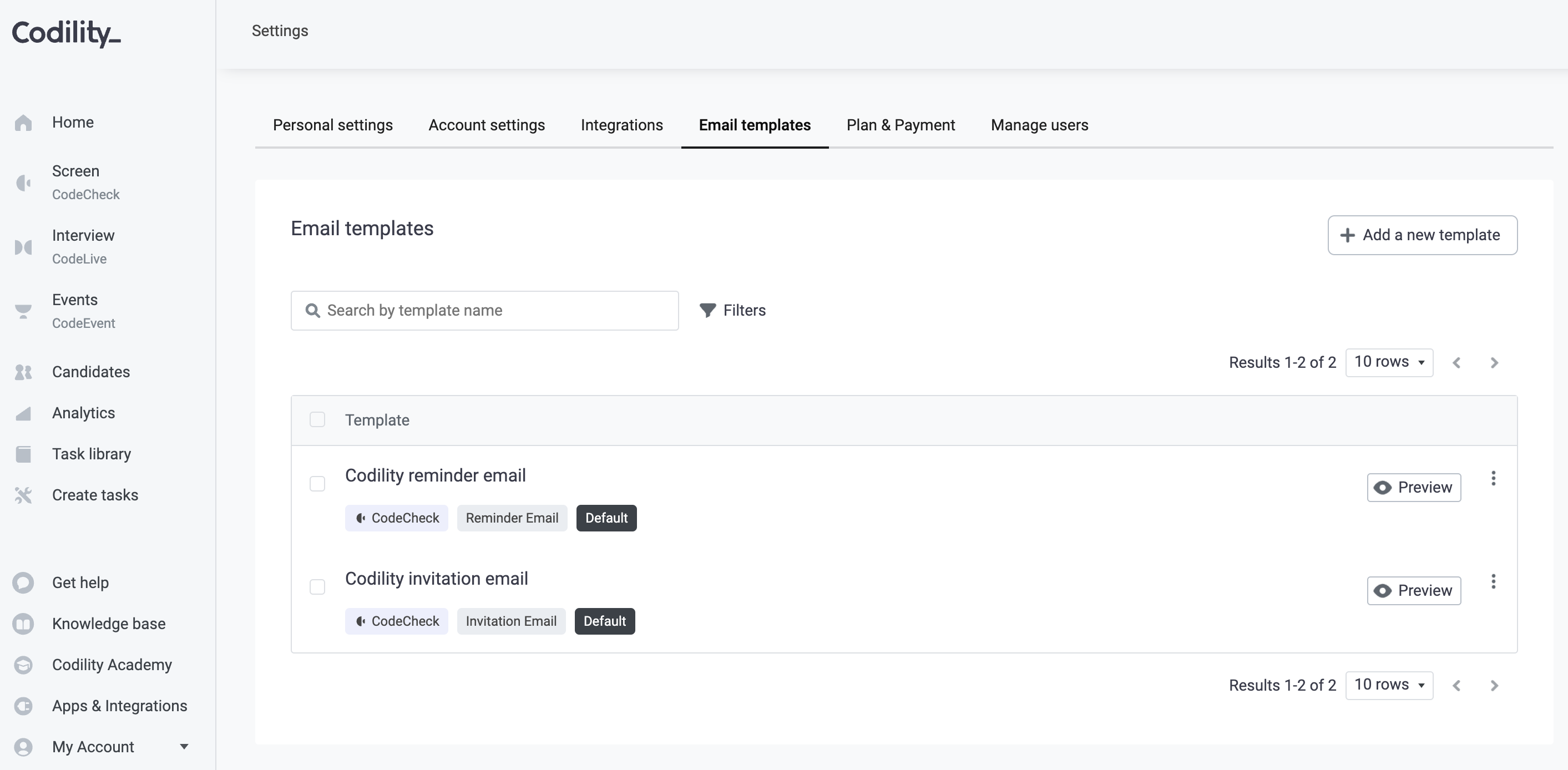Open Task library in the sidebar

[92, 454]
